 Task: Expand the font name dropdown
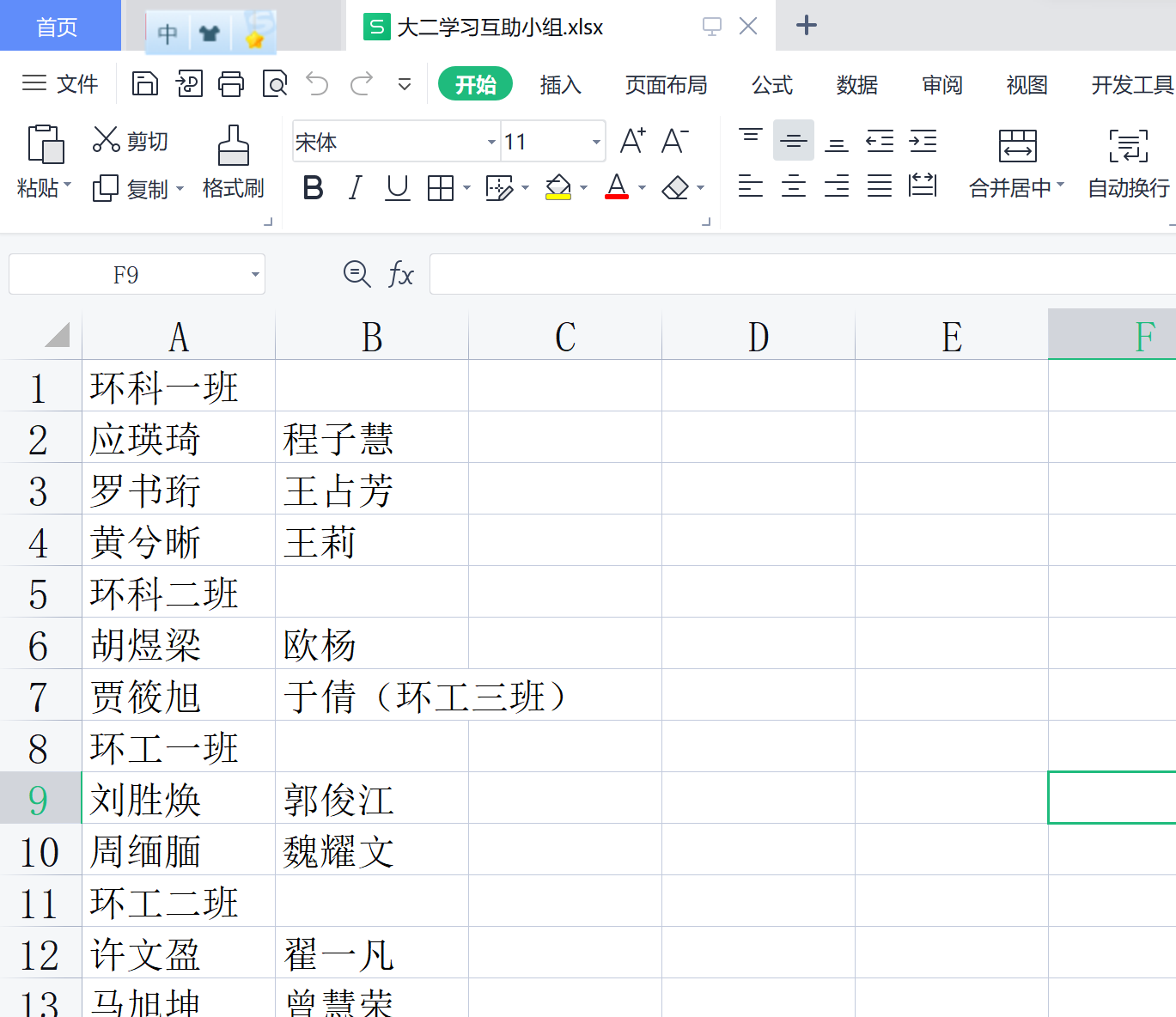click(491, 142)
